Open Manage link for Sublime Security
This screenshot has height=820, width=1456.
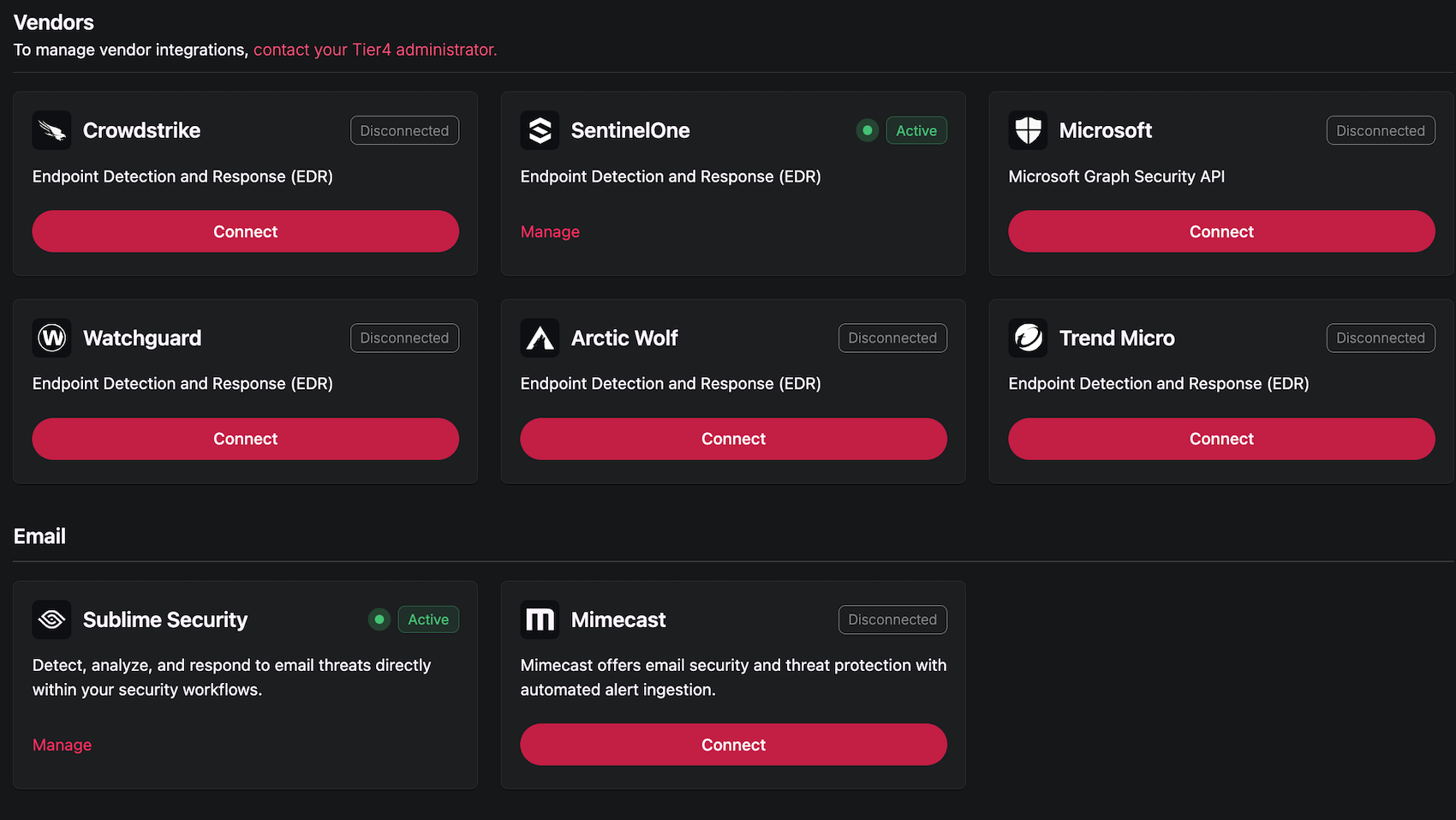(x=62, y=745)
